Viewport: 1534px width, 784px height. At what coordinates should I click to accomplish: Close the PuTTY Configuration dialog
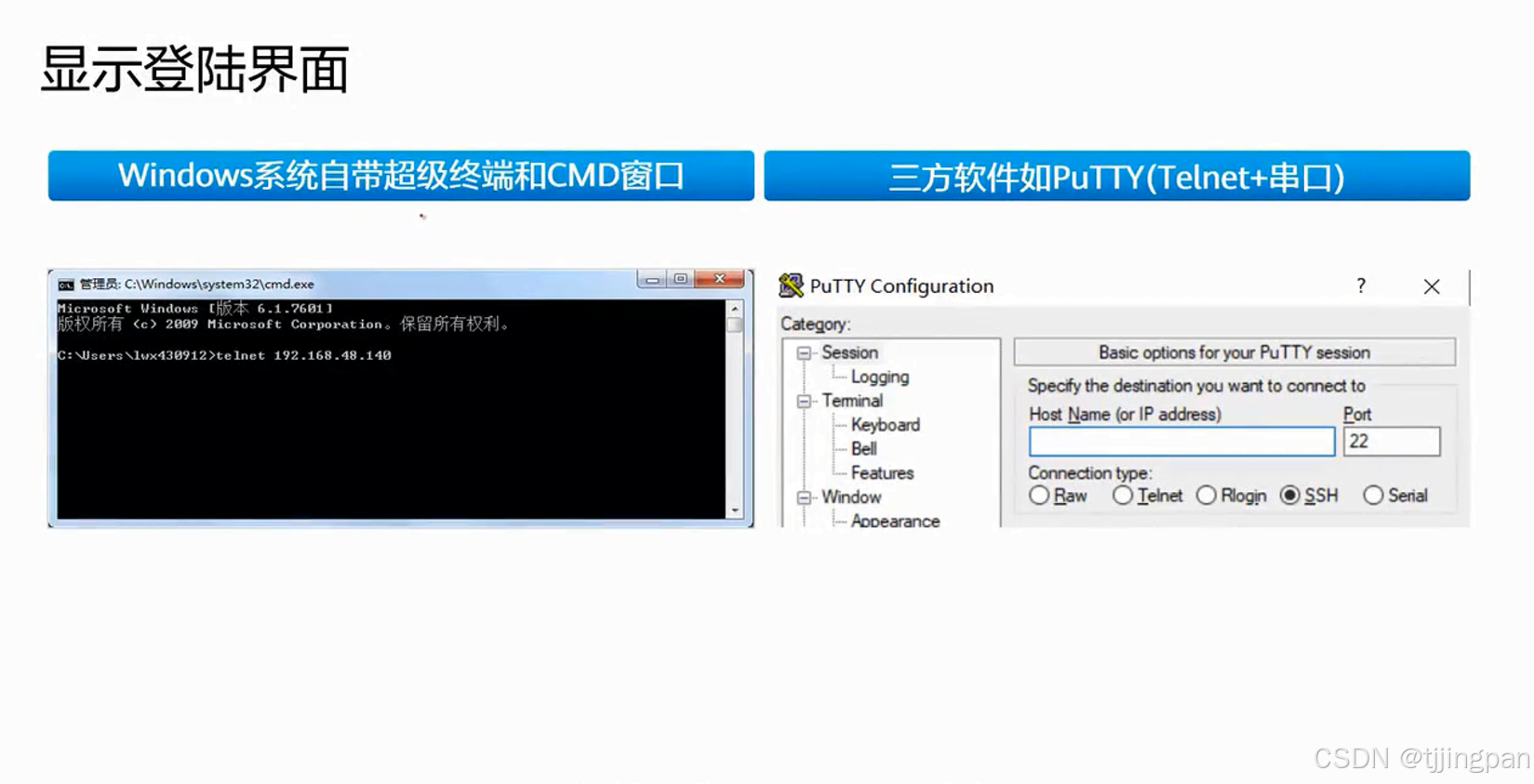tap(1432, 286)
